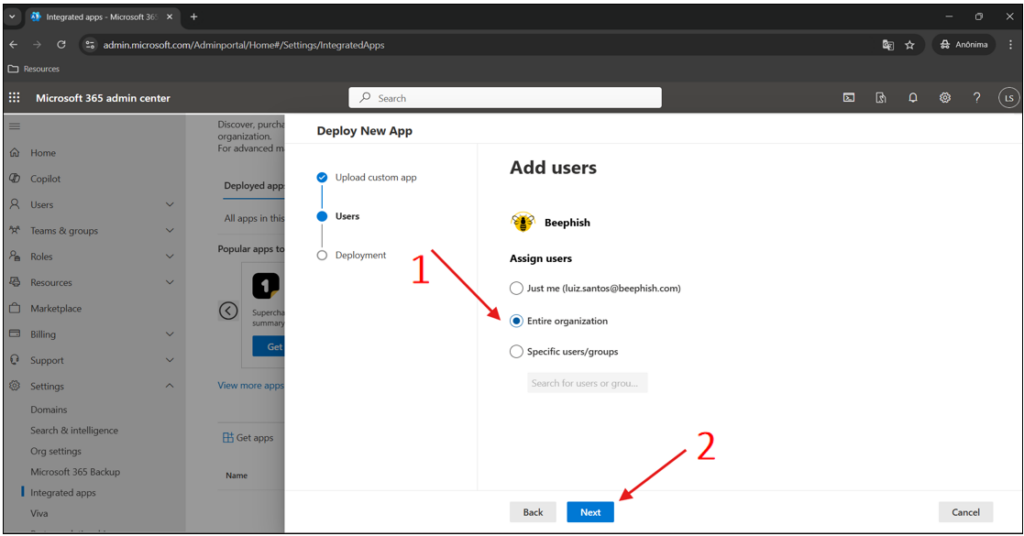Click the blue Get button on app card

pos(269,347)
